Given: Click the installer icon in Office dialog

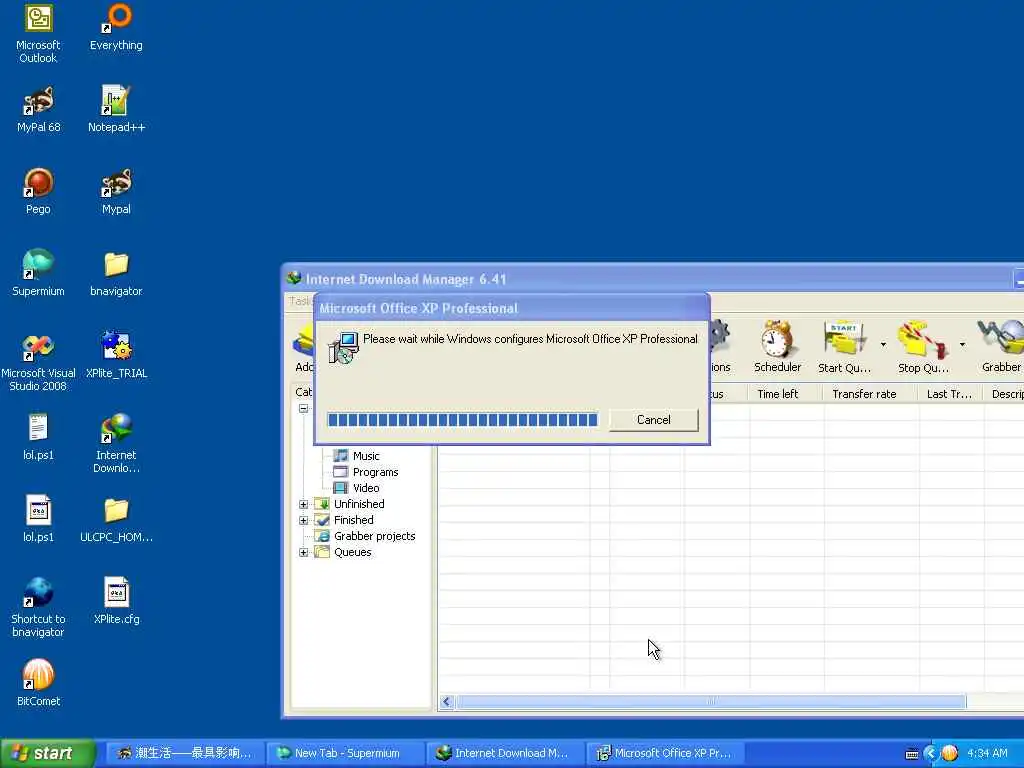Looking at the screenshot, I should click(344, 347).
